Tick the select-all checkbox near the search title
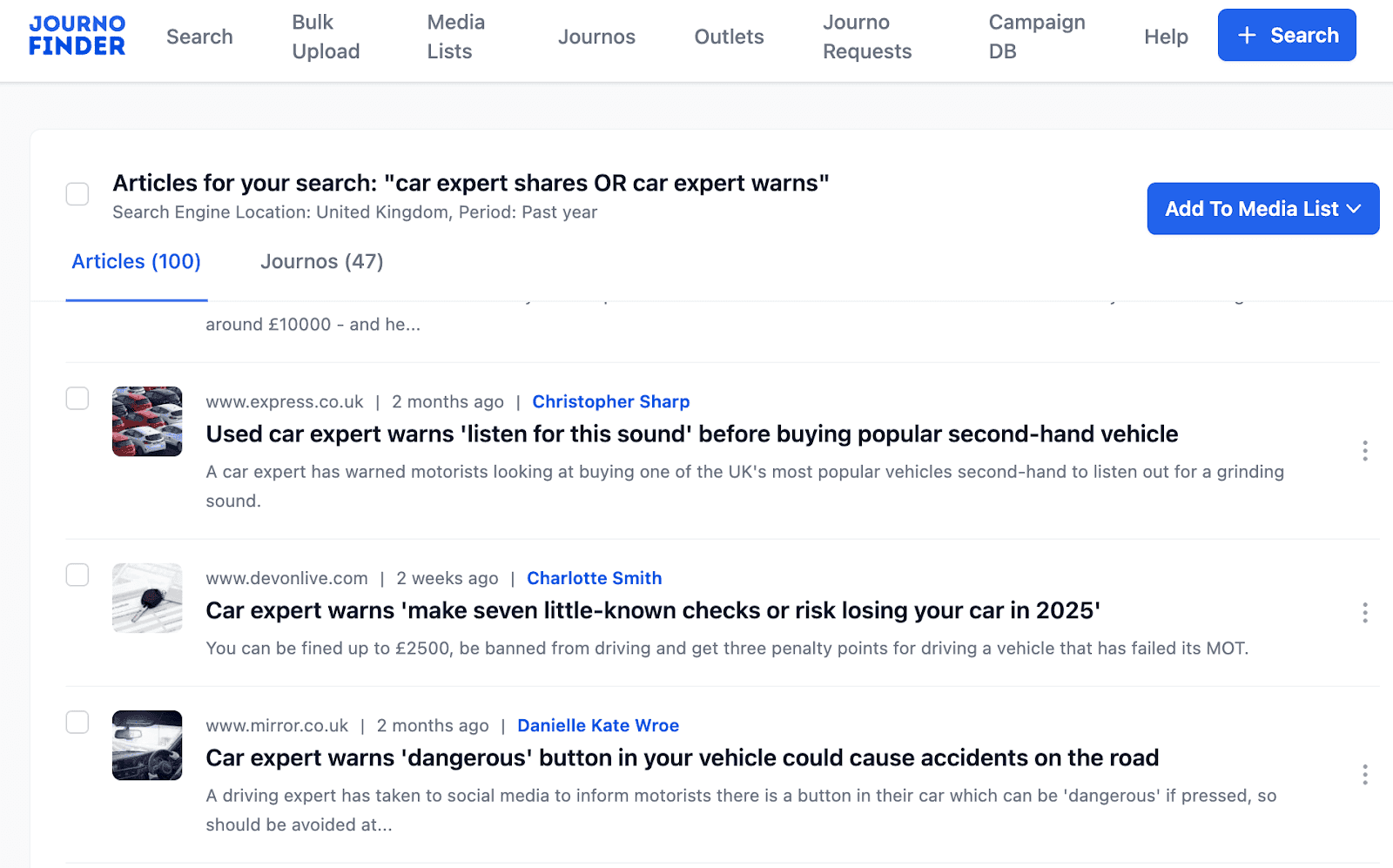The width and height of the screenshot is (1393, 868). coord(77,194)
